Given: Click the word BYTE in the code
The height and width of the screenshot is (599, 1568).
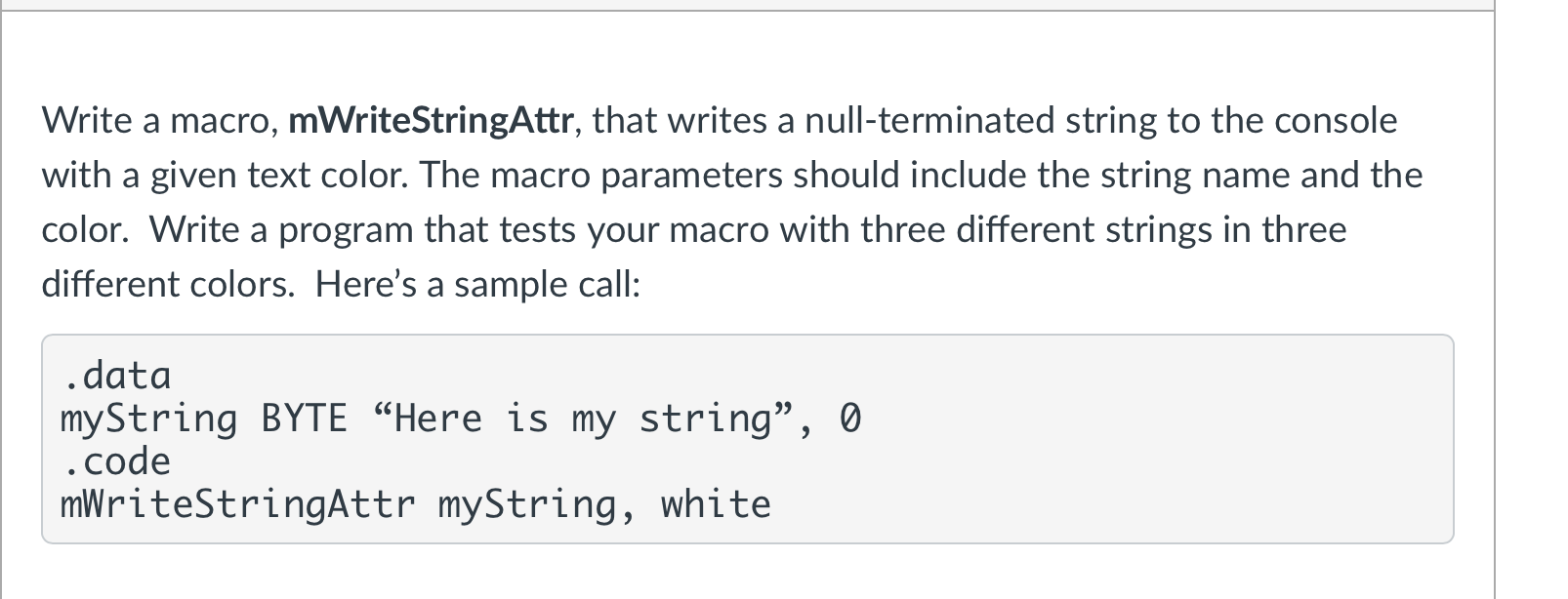Looking at the screenshot, I should (304, 419).
